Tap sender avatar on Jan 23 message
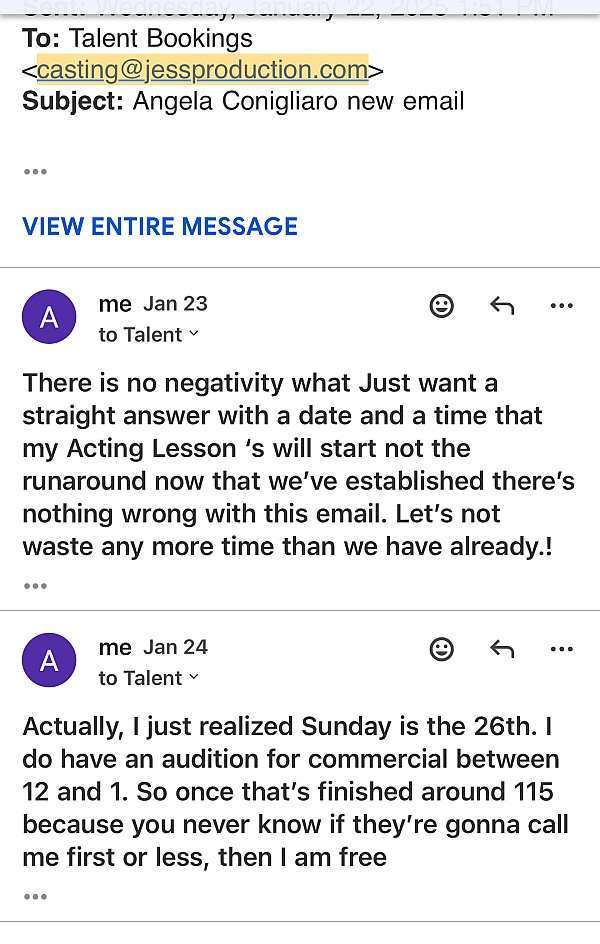The width and height of the screenshot is (600, 944). [49, 317]
